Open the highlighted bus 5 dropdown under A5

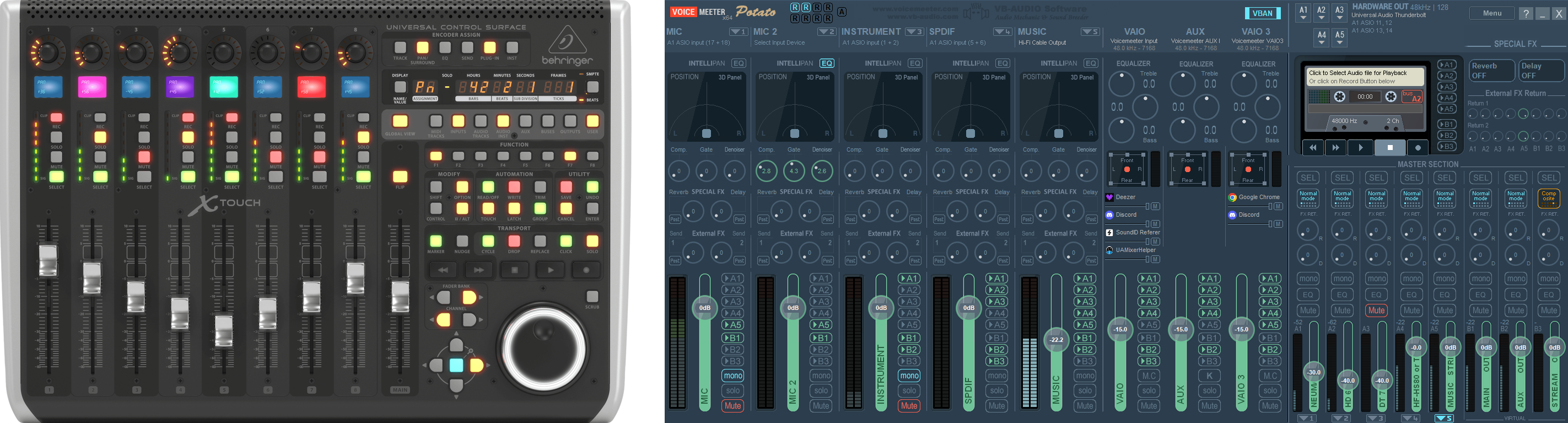coord(1445,418)
